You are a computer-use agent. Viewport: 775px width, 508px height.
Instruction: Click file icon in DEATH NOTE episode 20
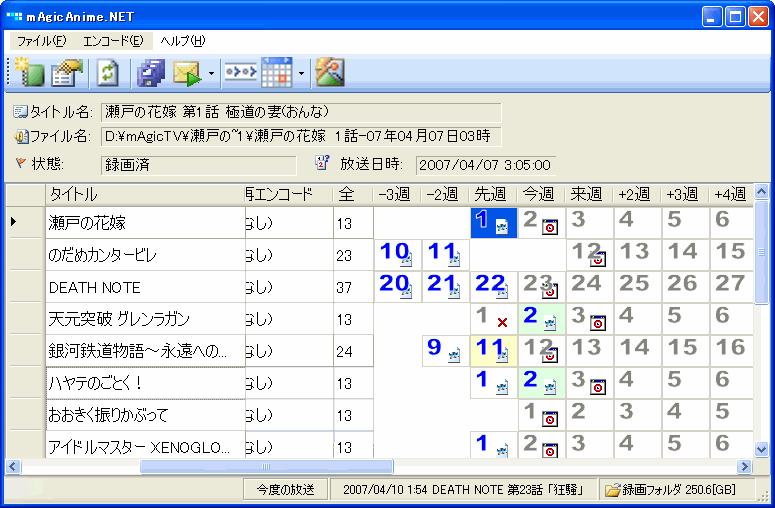(x=406, y=291)
